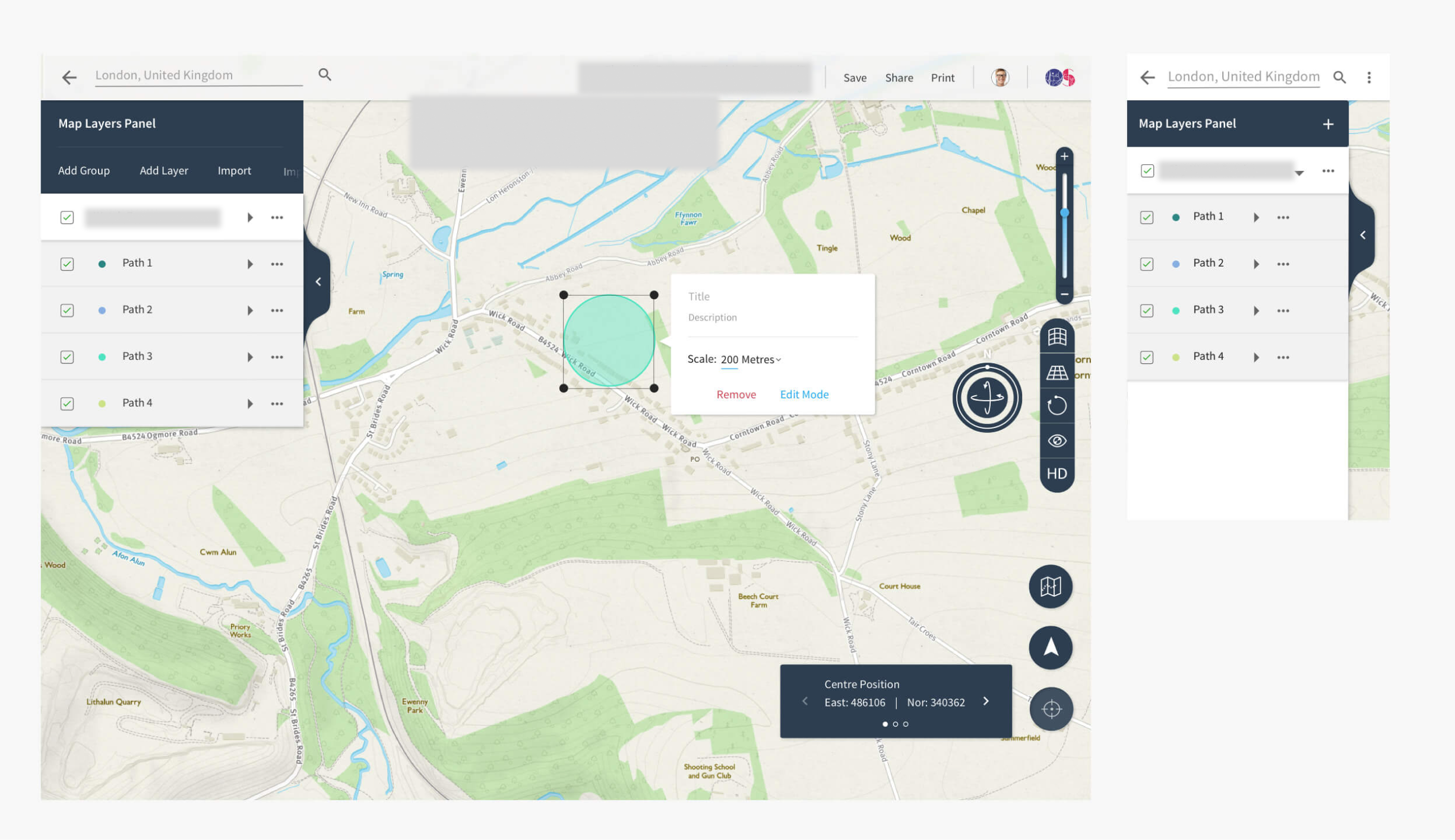Click the Title field in popup
Viewport: 1455px width, 840px height.
771,296
